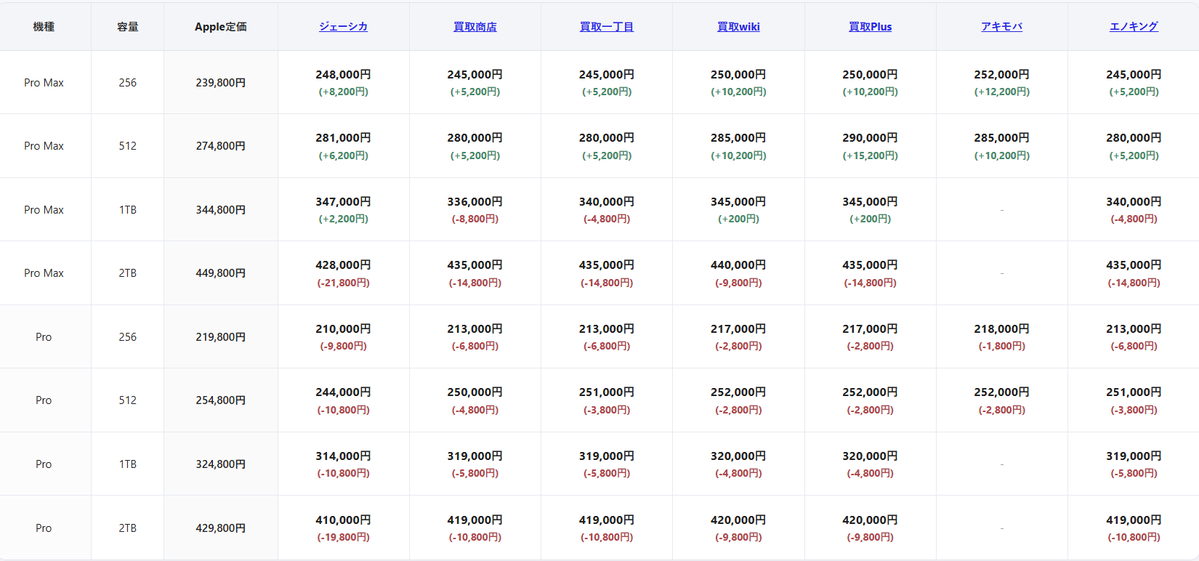Image resolution: width=1199 pixels, height=561 pixels.
Task: Click ジェーシカ price 428,000円
Action: [x=343, y=265]
